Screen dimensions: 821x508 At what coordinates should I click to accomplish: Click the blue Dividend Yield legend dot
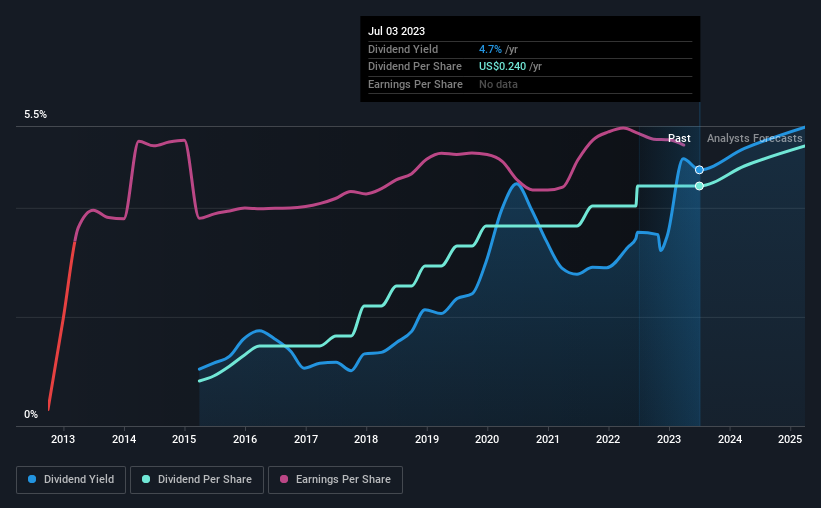pos(32,479)
